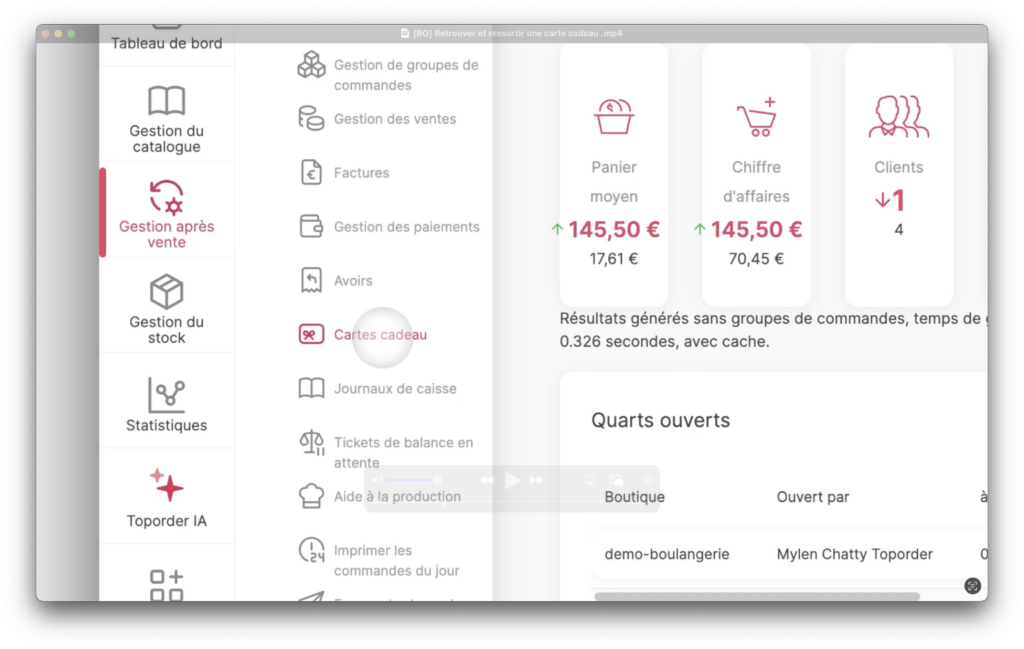1024x649 pixels.
Task: Launch Toporder IA sparkle icon
Action: pos(167,485)
